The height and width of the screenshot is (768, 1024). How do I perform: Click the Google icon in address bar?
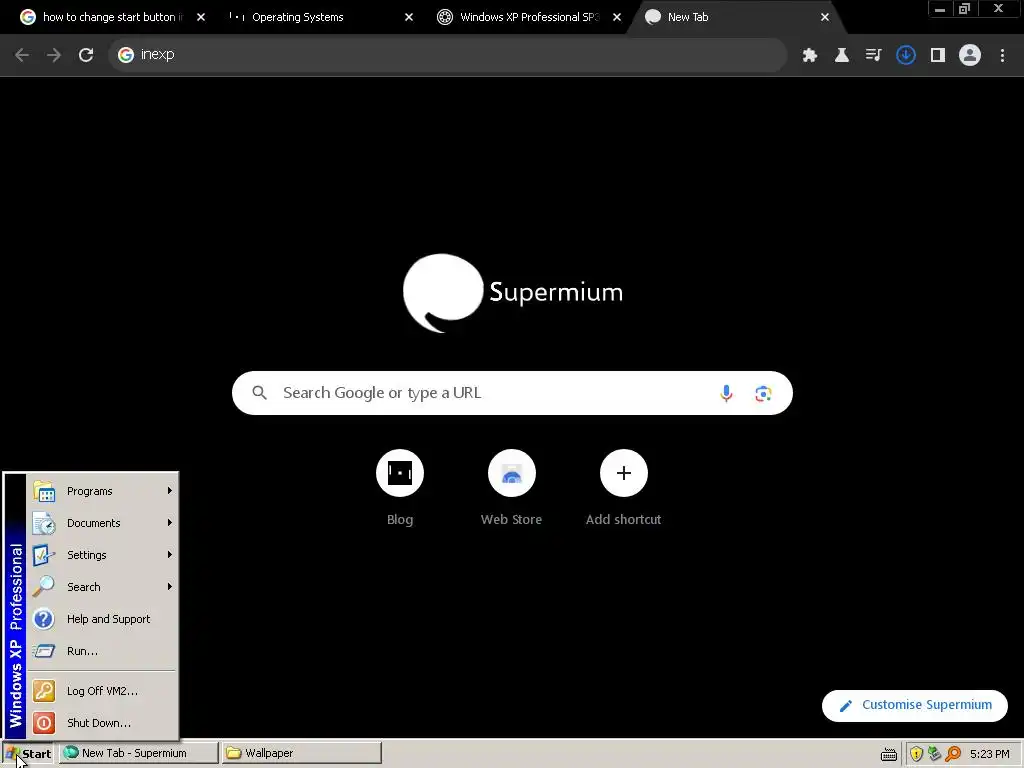(x=126, y=55)
